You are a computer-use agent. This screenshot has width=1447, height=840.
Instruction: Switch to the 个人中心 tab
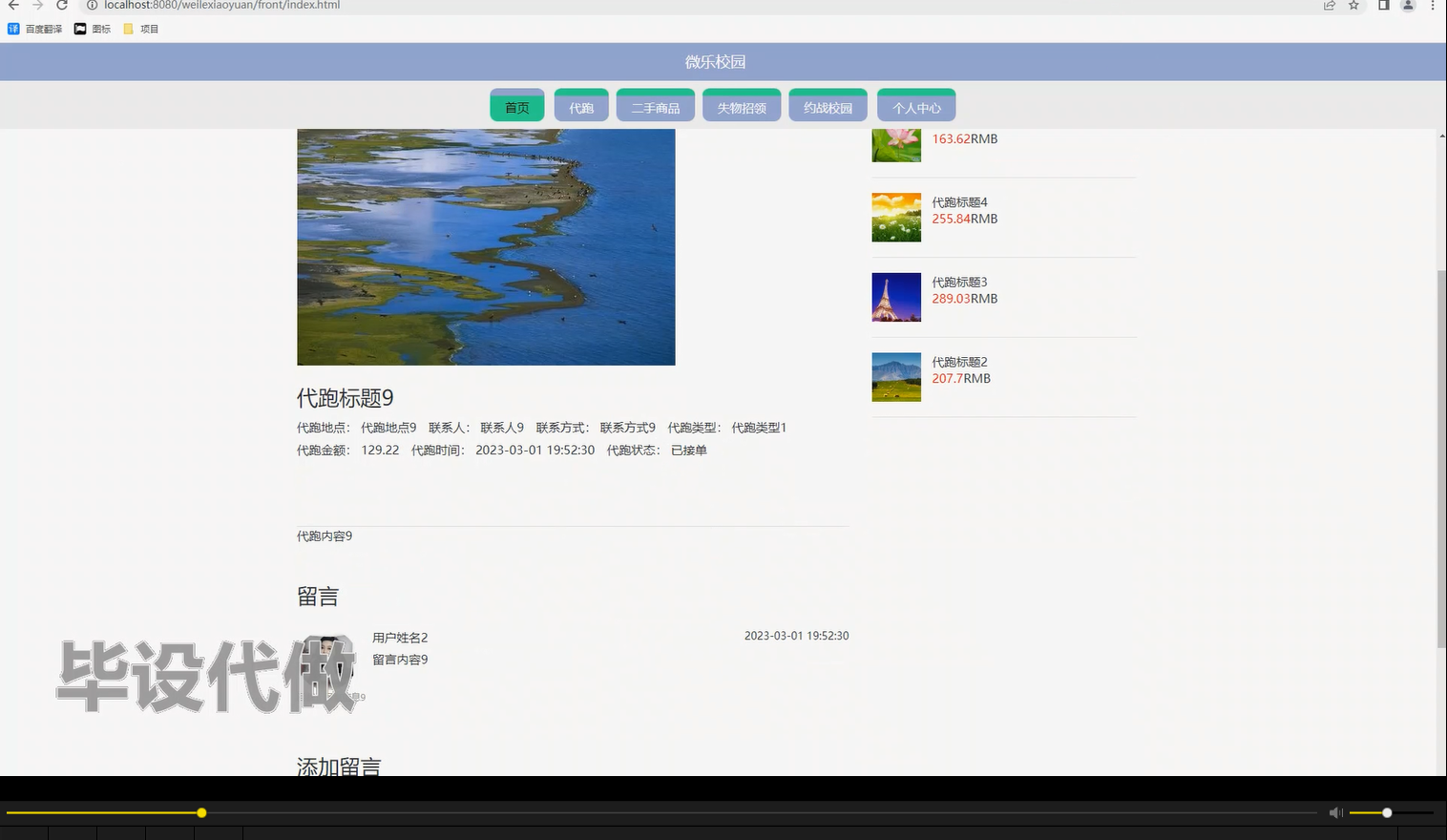[x=915, y=106]
